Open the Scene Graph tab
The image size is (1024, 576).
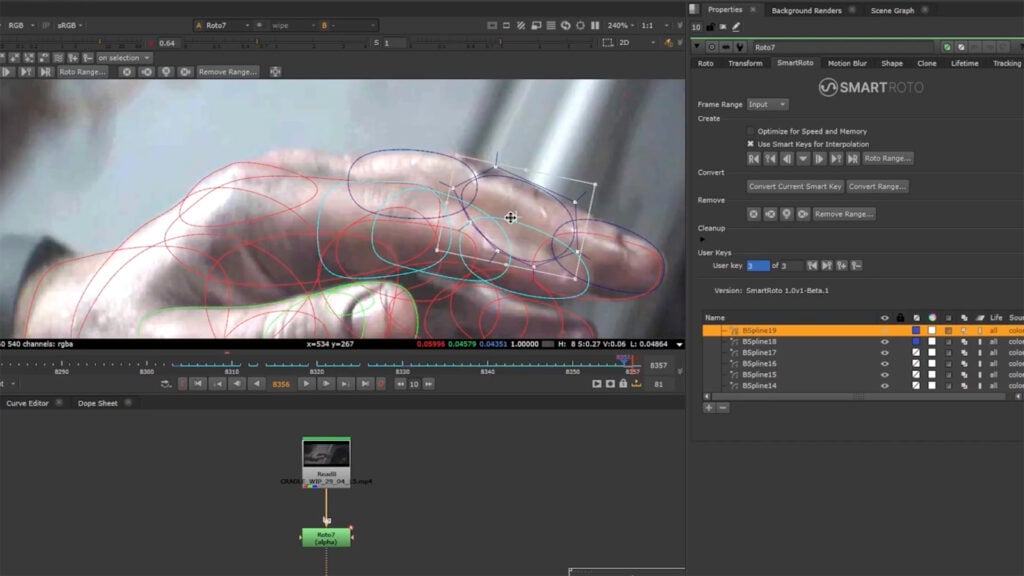point(892,10)
